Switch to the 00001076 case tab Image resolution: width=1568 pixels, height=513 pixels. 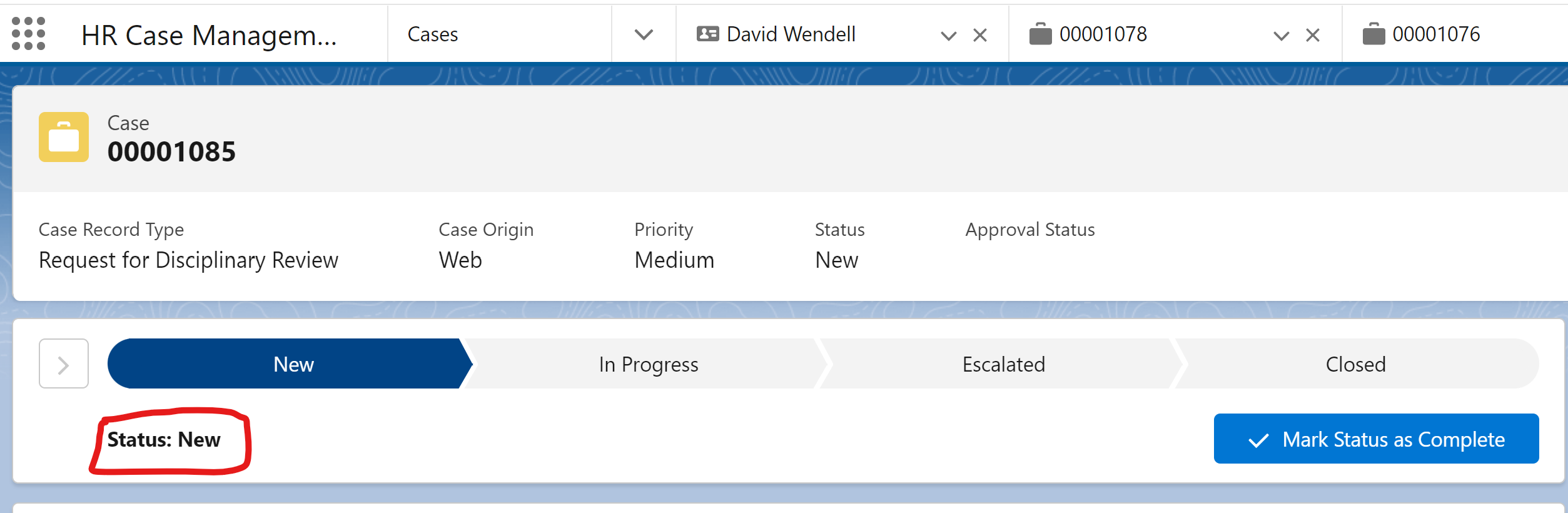1436,34
